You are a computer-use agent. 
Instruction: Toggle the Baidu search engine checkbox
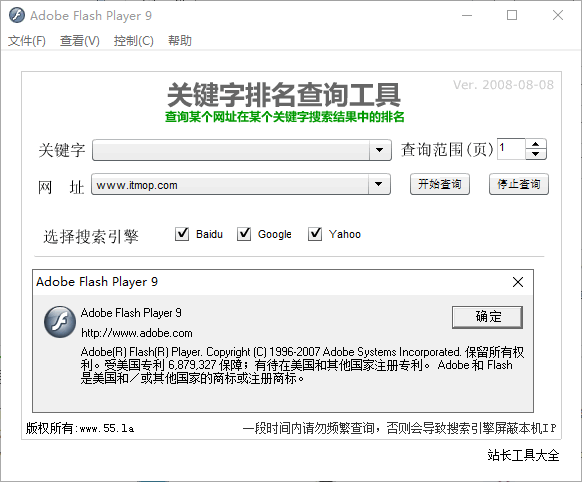pyautogui.click(x=182, y=234)
